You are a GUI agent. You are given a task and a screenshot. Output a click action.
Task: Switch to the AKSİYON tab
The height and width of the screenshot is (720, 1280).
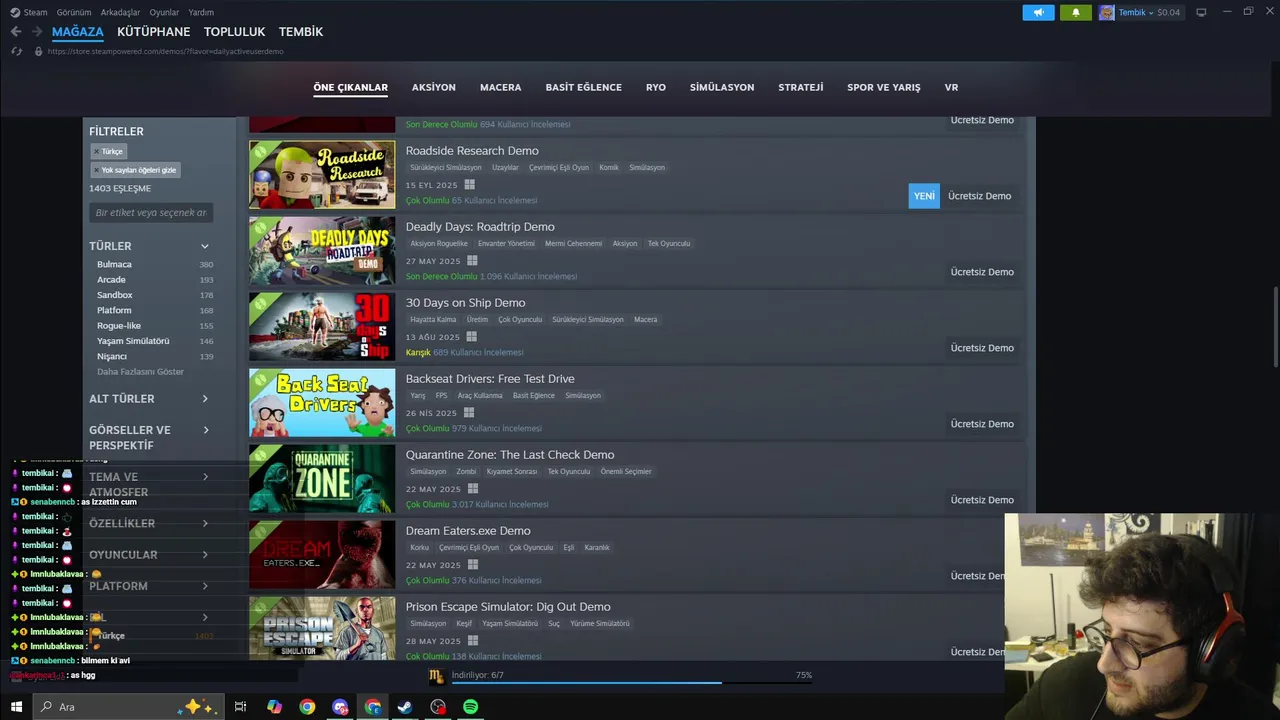[x=433, y=88]
